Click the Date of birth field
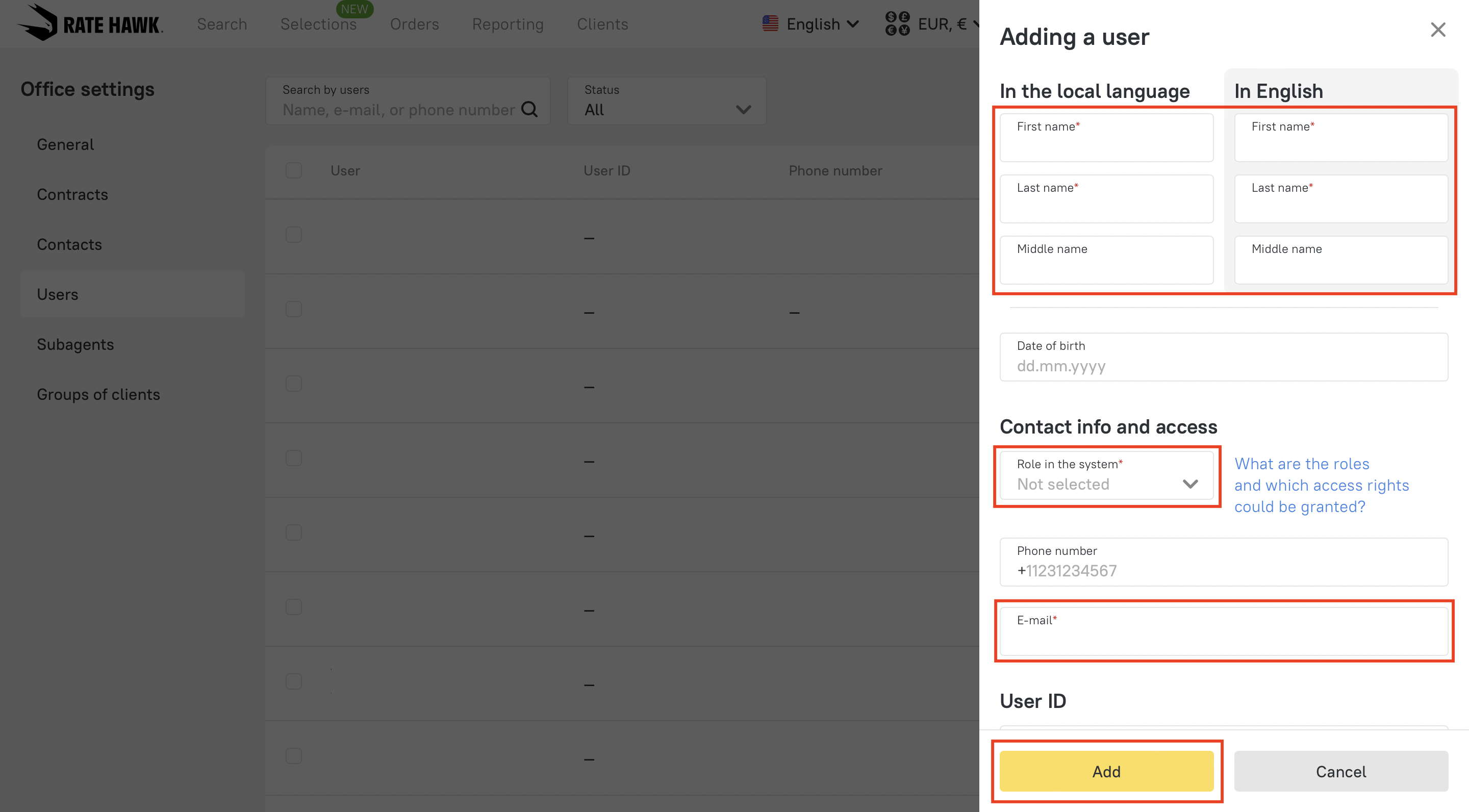 click(x=1223, y=358)
